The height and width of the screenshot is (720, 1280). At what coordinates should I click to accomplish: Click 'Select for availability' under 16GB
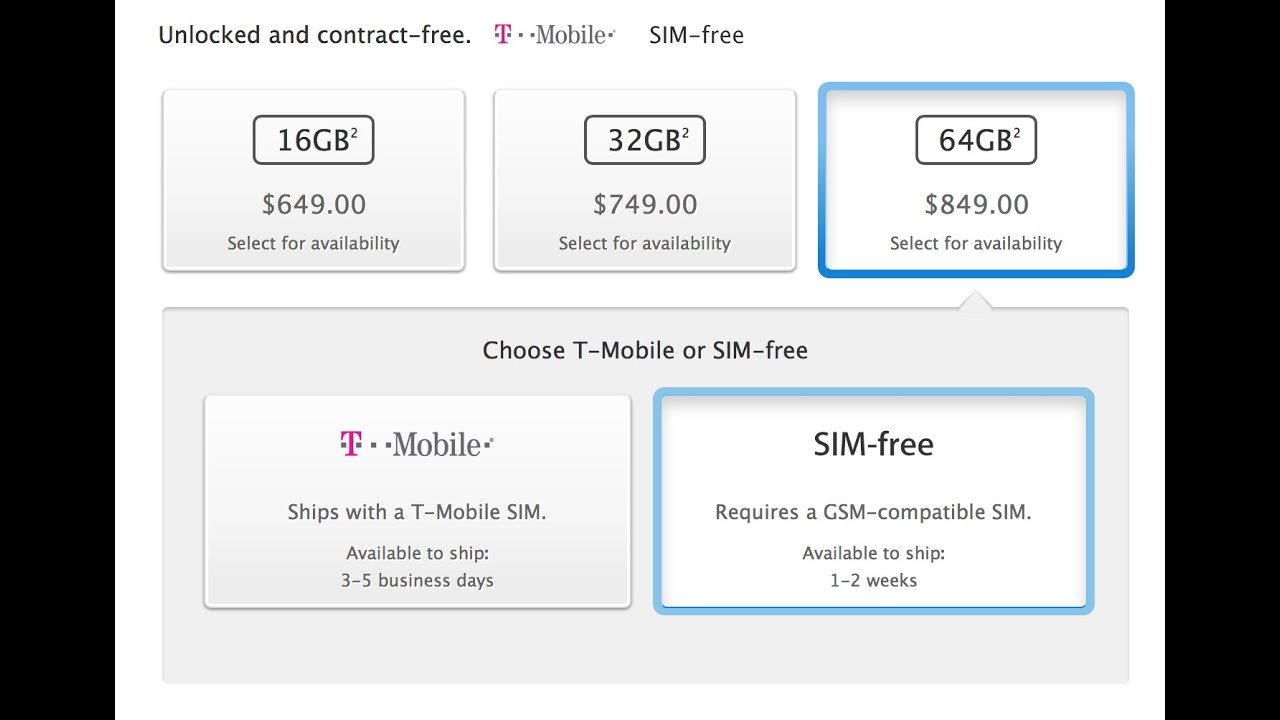point(313,243)
